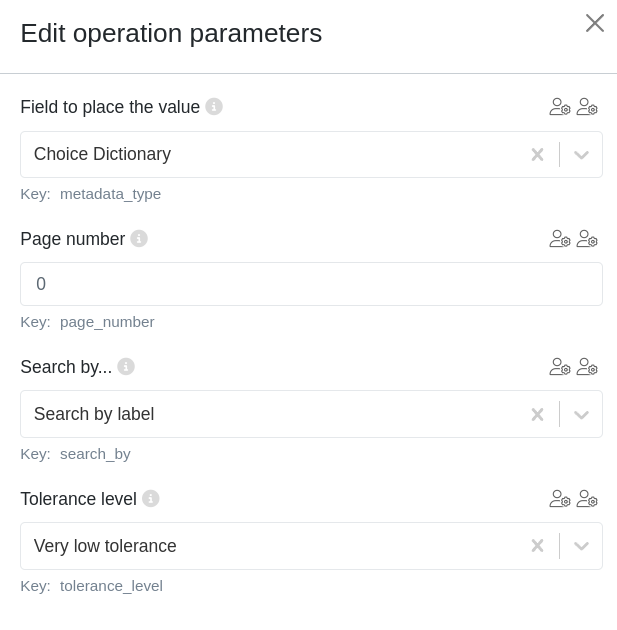Click first user-settings icon in Tolerance level row
The image size is (617, 630).
(560, 498)
